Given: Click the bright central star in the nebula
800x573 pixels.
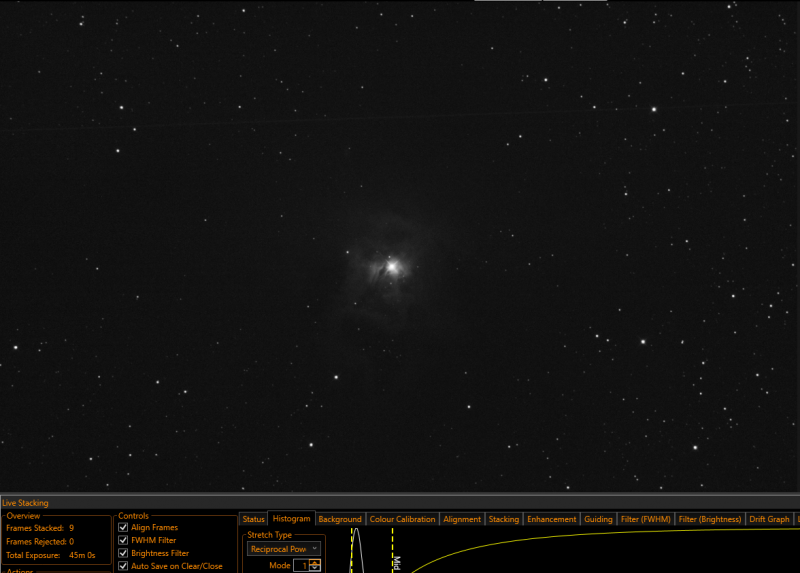Looking at the screenshot, I should click(x=392, y=266).
